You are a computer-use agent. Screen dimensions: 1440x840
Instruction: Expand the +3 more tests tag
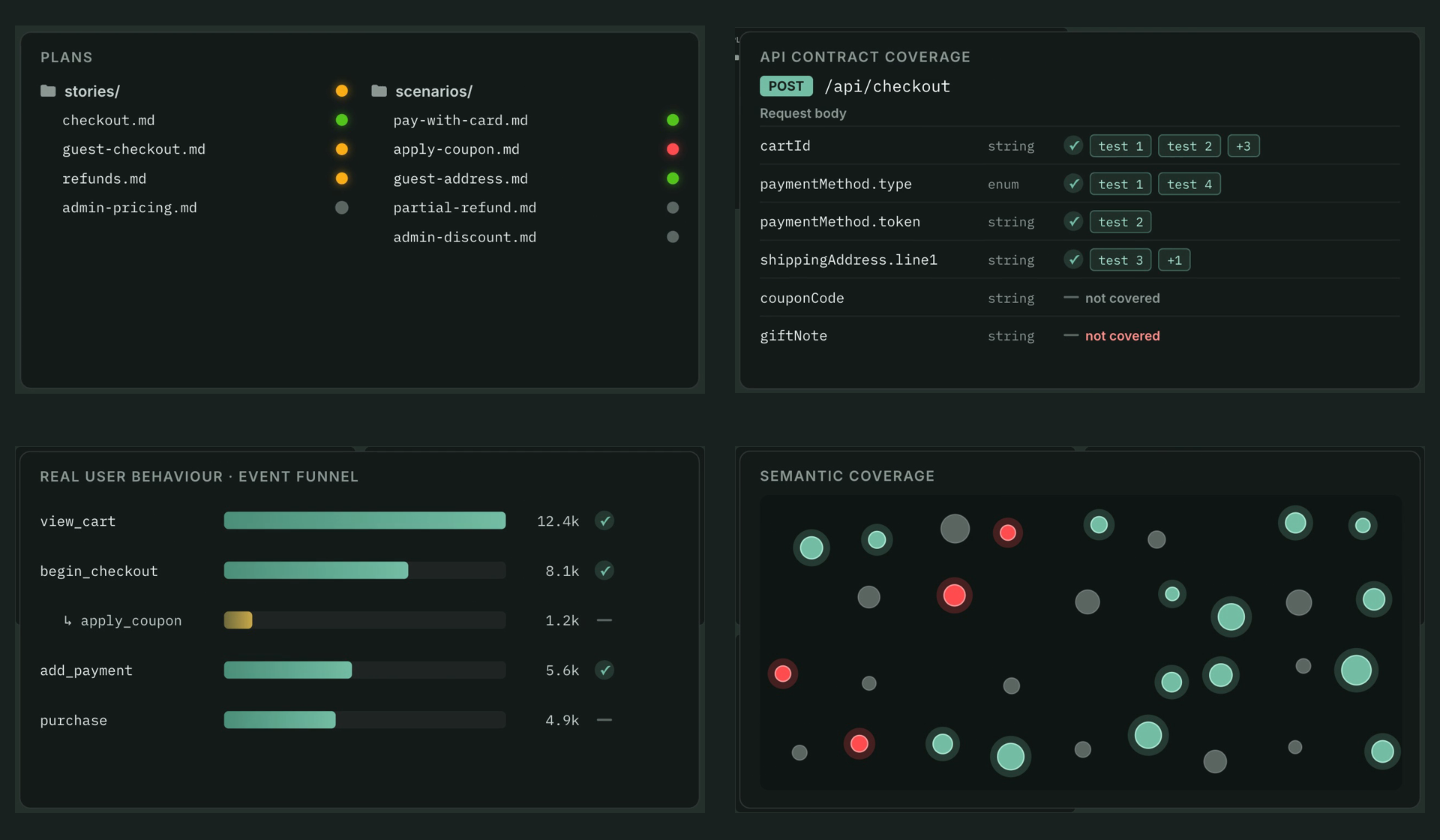click(1243, 146)
